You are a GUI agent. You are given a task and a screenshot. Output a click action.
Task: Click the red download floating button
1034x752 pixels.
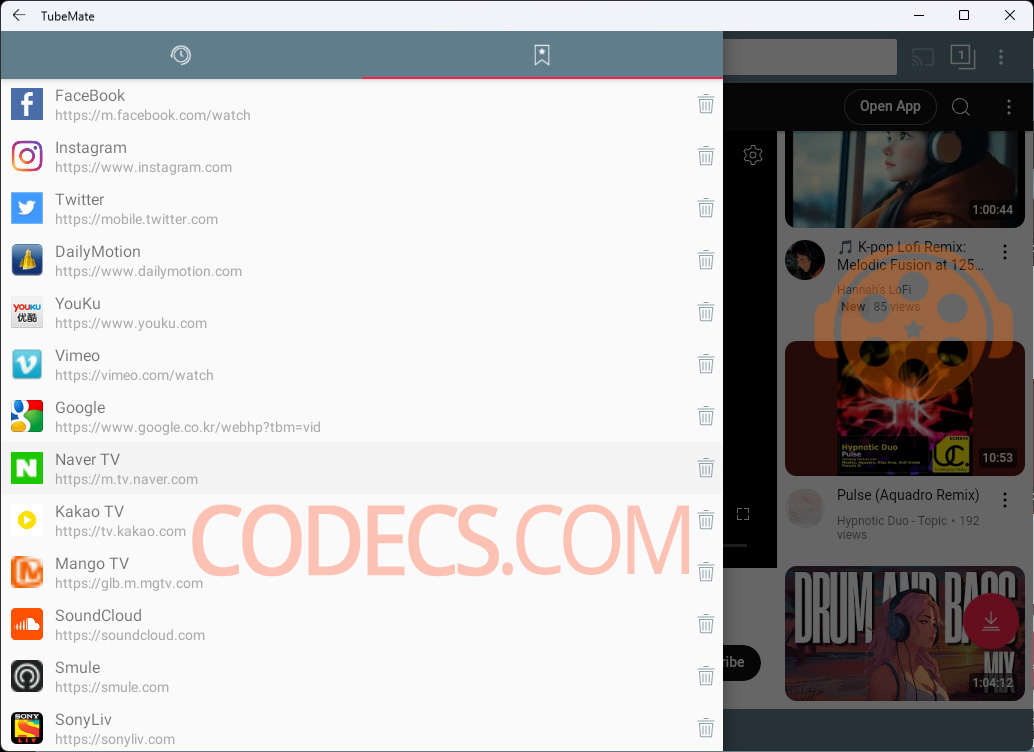pyautogui.click(x=990, y=621)
